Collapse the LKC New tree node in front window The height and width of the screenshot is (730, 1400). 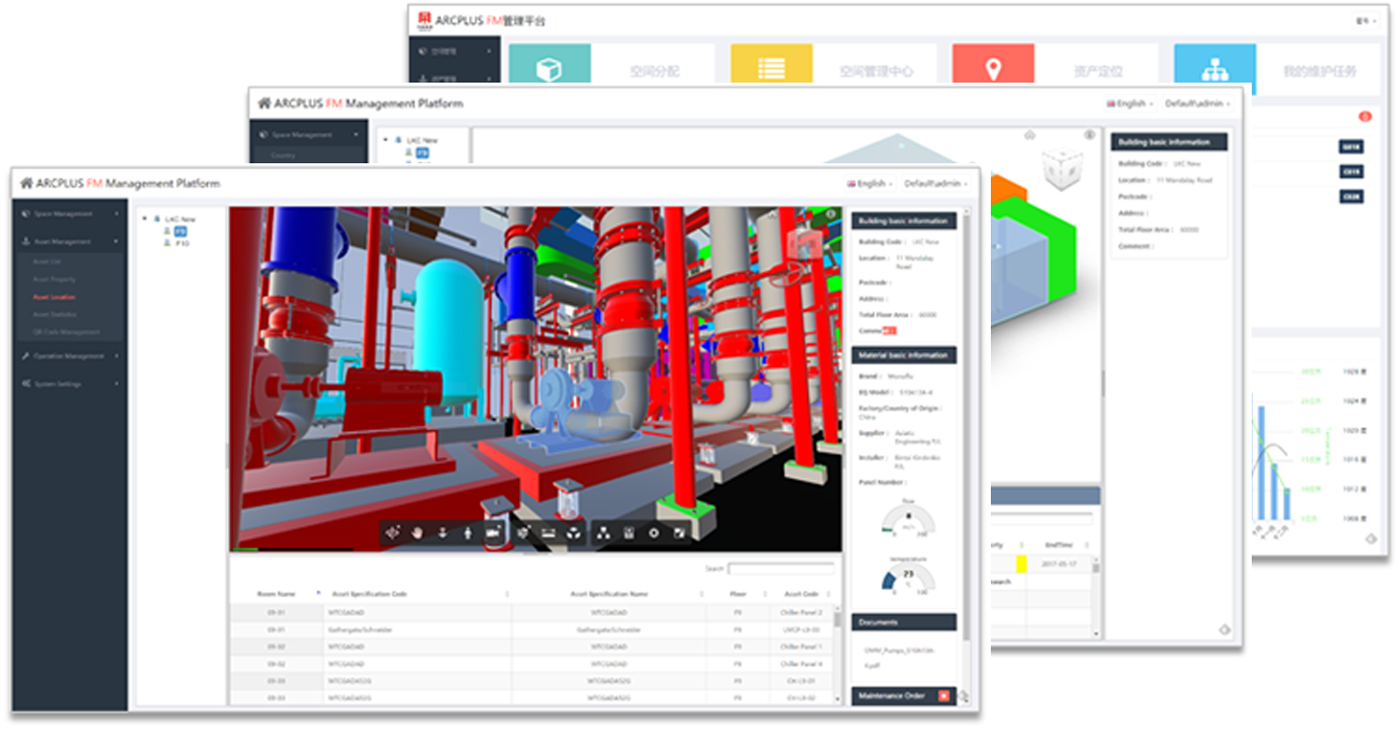pos(144,219)
